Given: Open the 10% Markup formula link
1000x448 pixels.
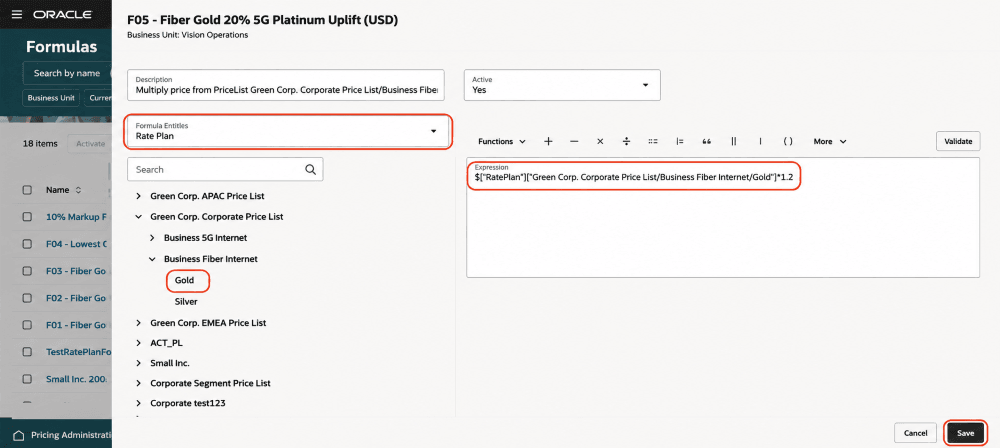Looking at the screenshot, I should (x=77, y=217).
